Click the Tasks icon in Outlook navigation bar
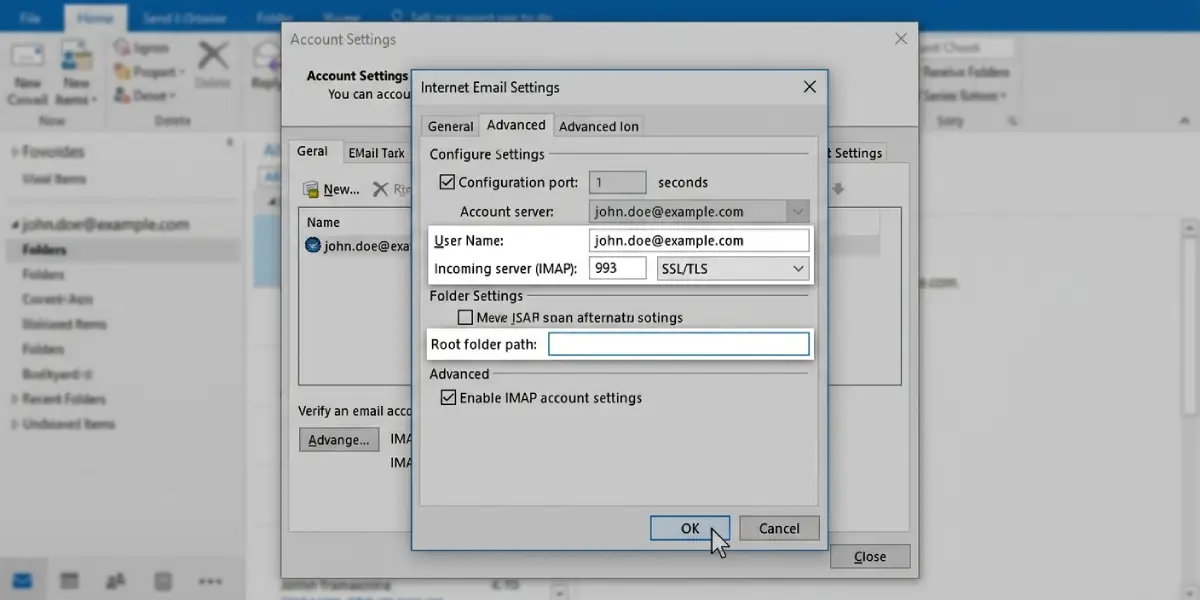This screenshot has width=1200, height=600. click(163, 580)
